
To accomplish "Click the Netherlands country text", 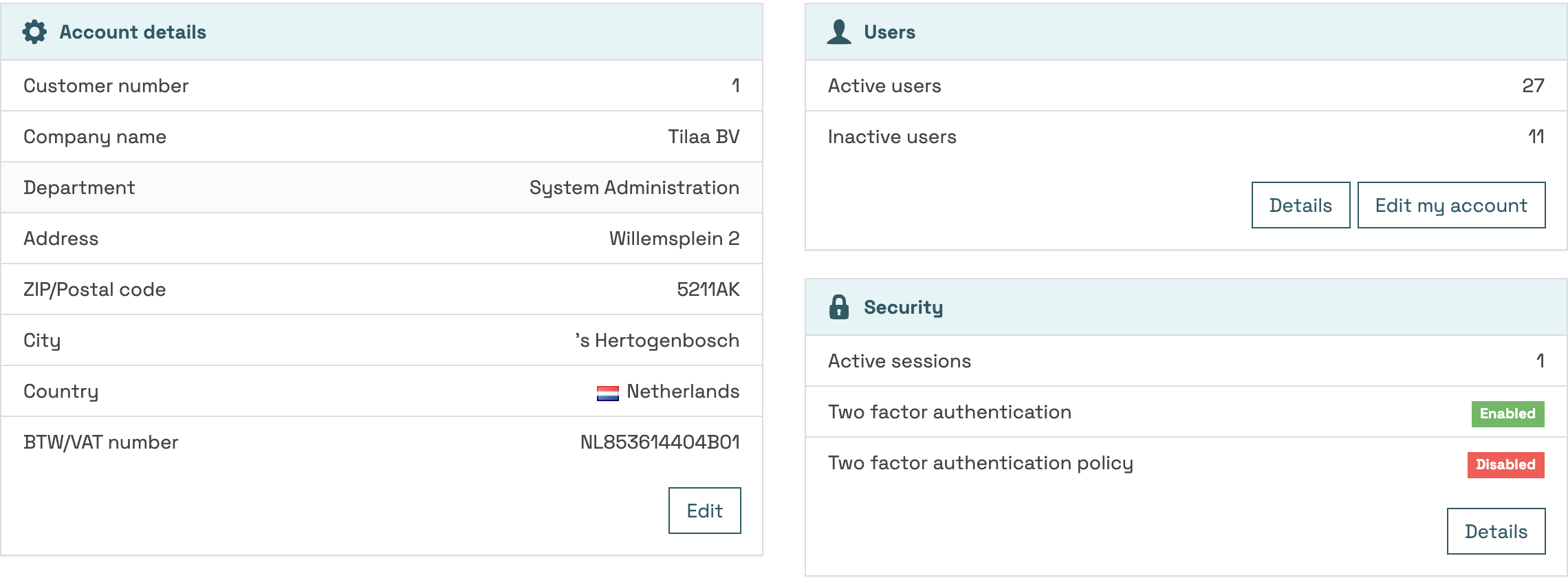I will click(683, 391).
